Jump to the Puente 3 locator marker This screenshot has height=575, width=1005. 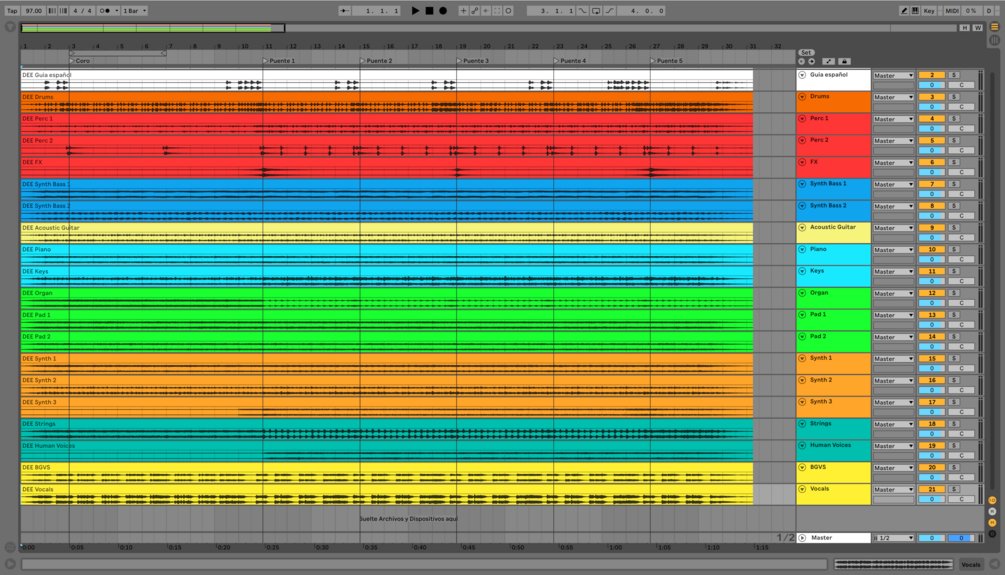point(474,61)
